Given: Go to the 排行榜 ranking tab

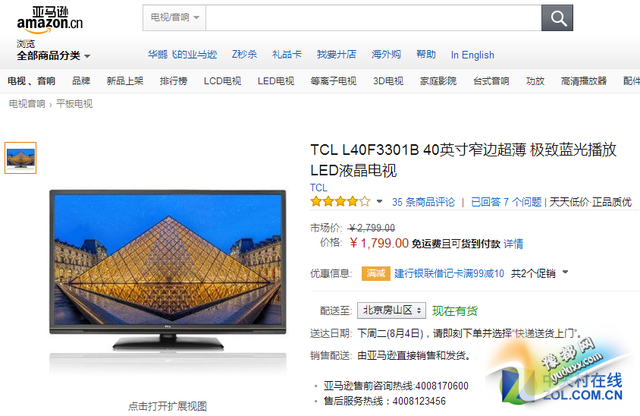Looking at the screenshot, I should [x=173, y=81].
